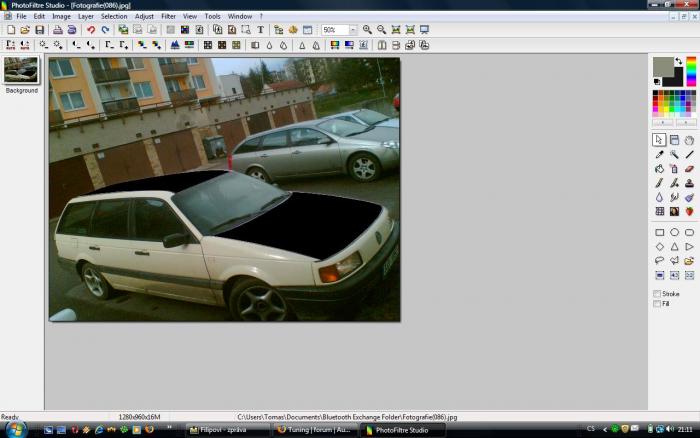Select the Spray tool
The width and height of the screenshot is (700, 438).
[x=674, y=169]
